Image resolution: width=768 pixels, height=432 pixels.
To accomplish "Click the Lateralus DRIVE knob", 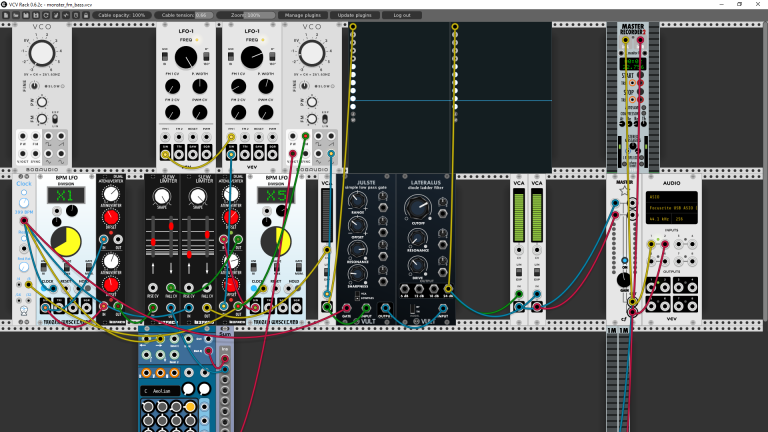I will click(417, 265).
